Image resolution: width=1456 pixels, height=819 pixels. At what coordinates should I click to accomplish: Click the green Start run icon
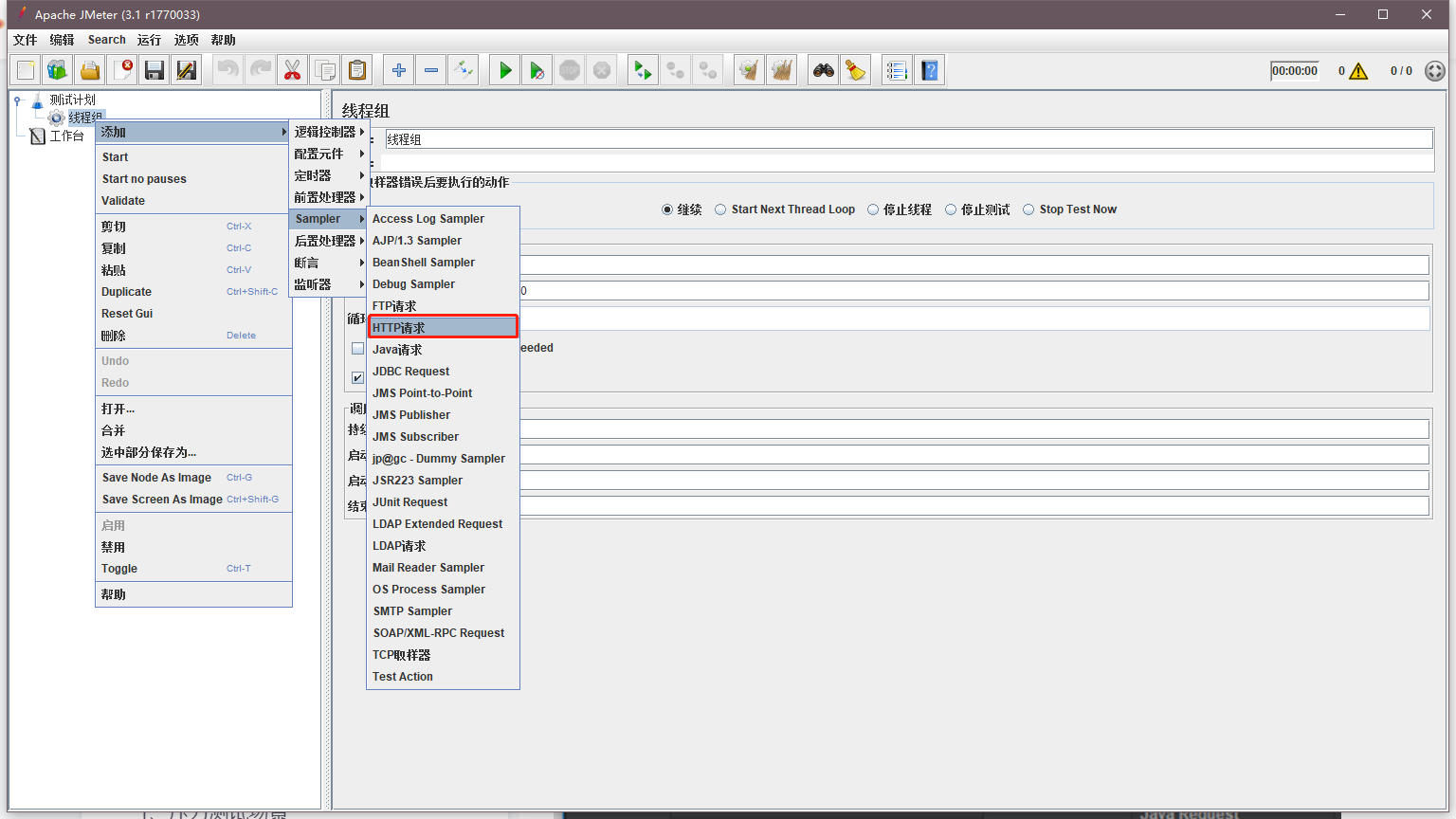pyautogui.click(x=504, y=70)
